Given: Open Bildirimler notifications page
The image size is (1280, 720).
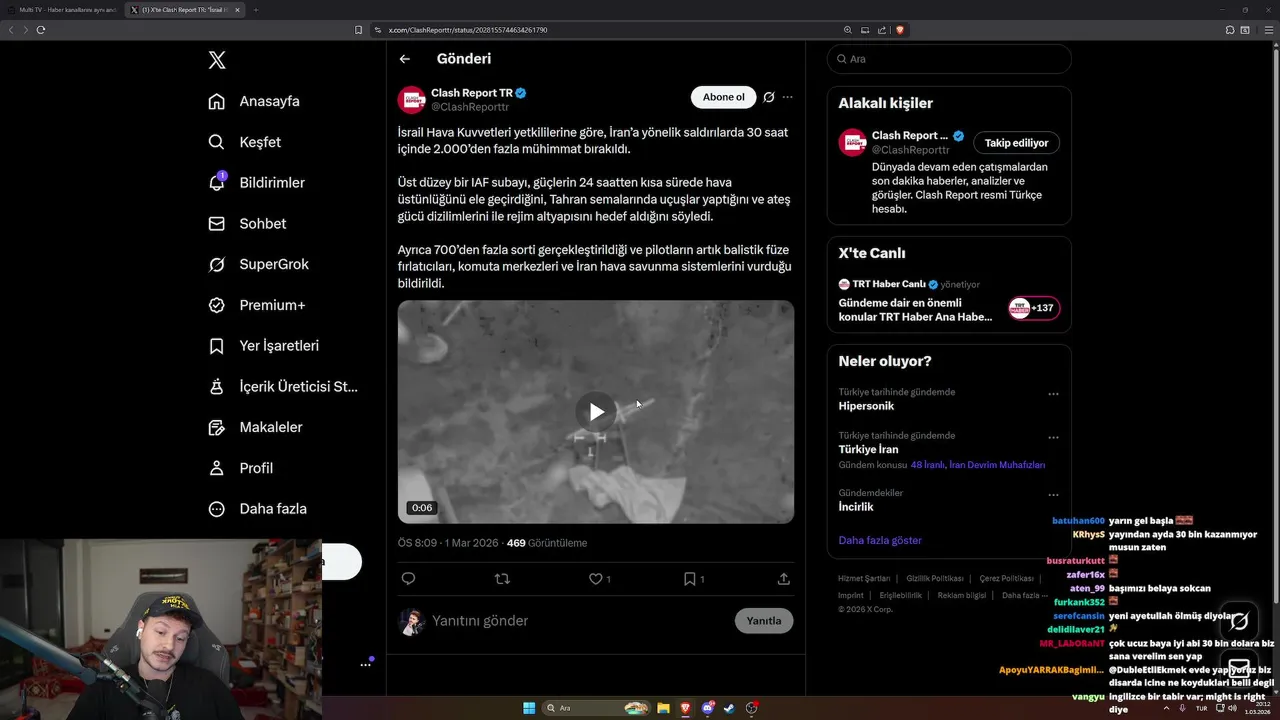Looking at the screenshot, I should (x=257, y=183).
